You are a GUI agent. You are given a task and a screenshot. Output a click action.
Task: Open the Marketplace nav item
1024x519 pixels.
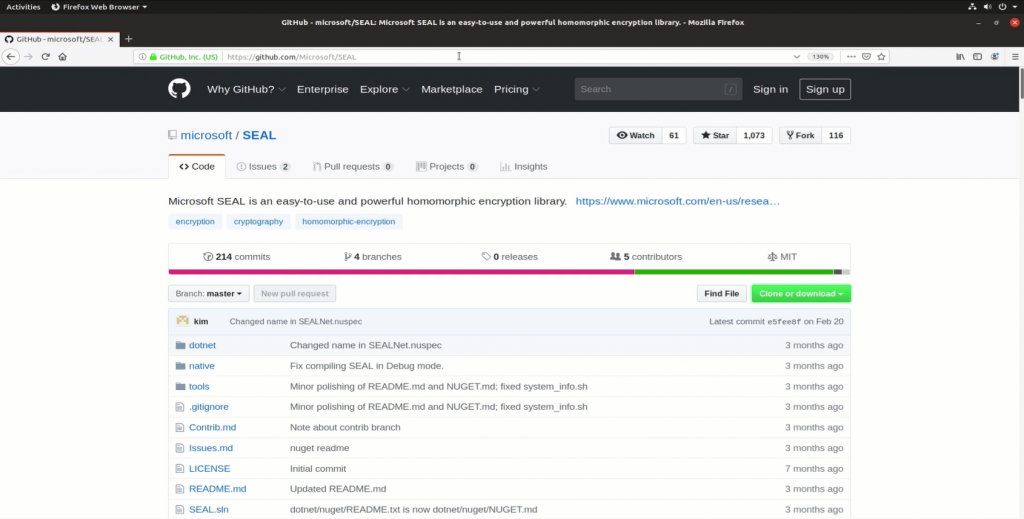pos(452,89)
